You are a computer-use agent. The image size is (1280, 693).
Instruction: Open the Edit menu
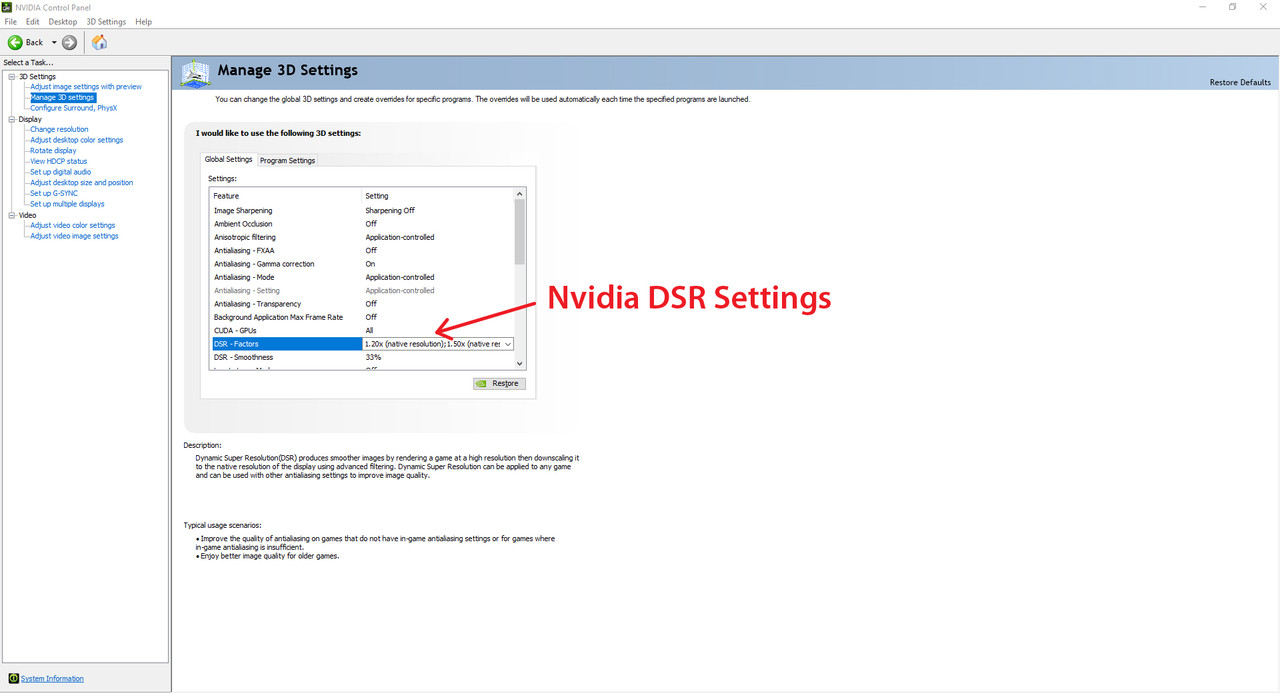(x=33, y=21)
